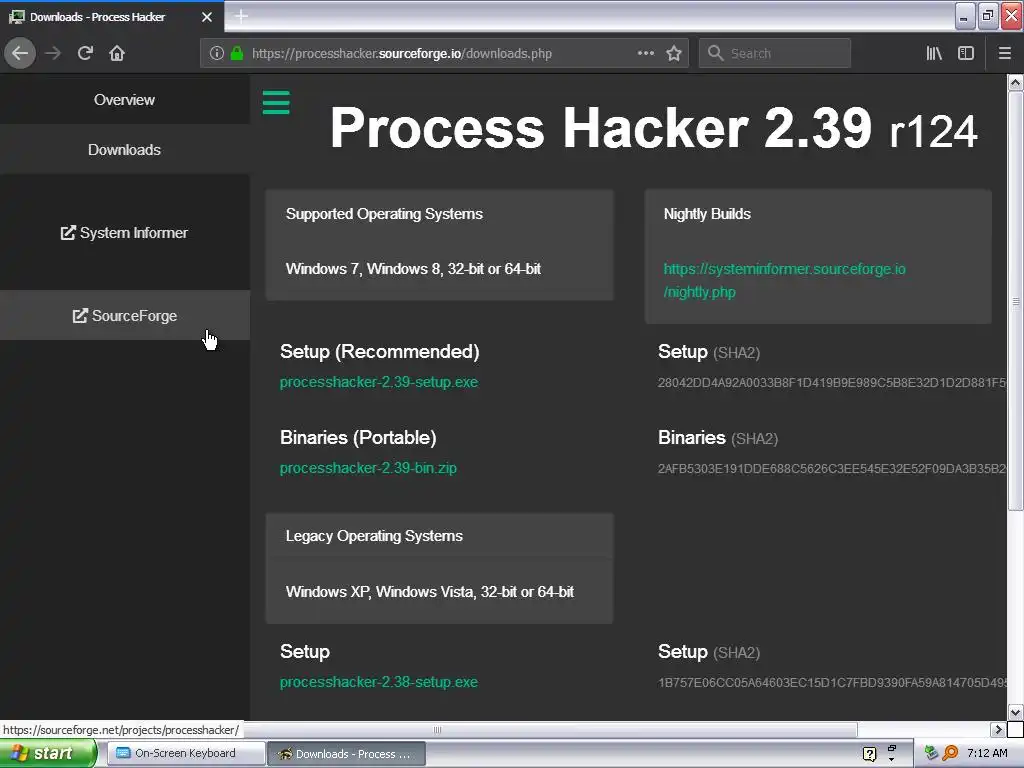Go to the browser home page icon
Viewport: 1024px width, 768px height.
[117, 53]
